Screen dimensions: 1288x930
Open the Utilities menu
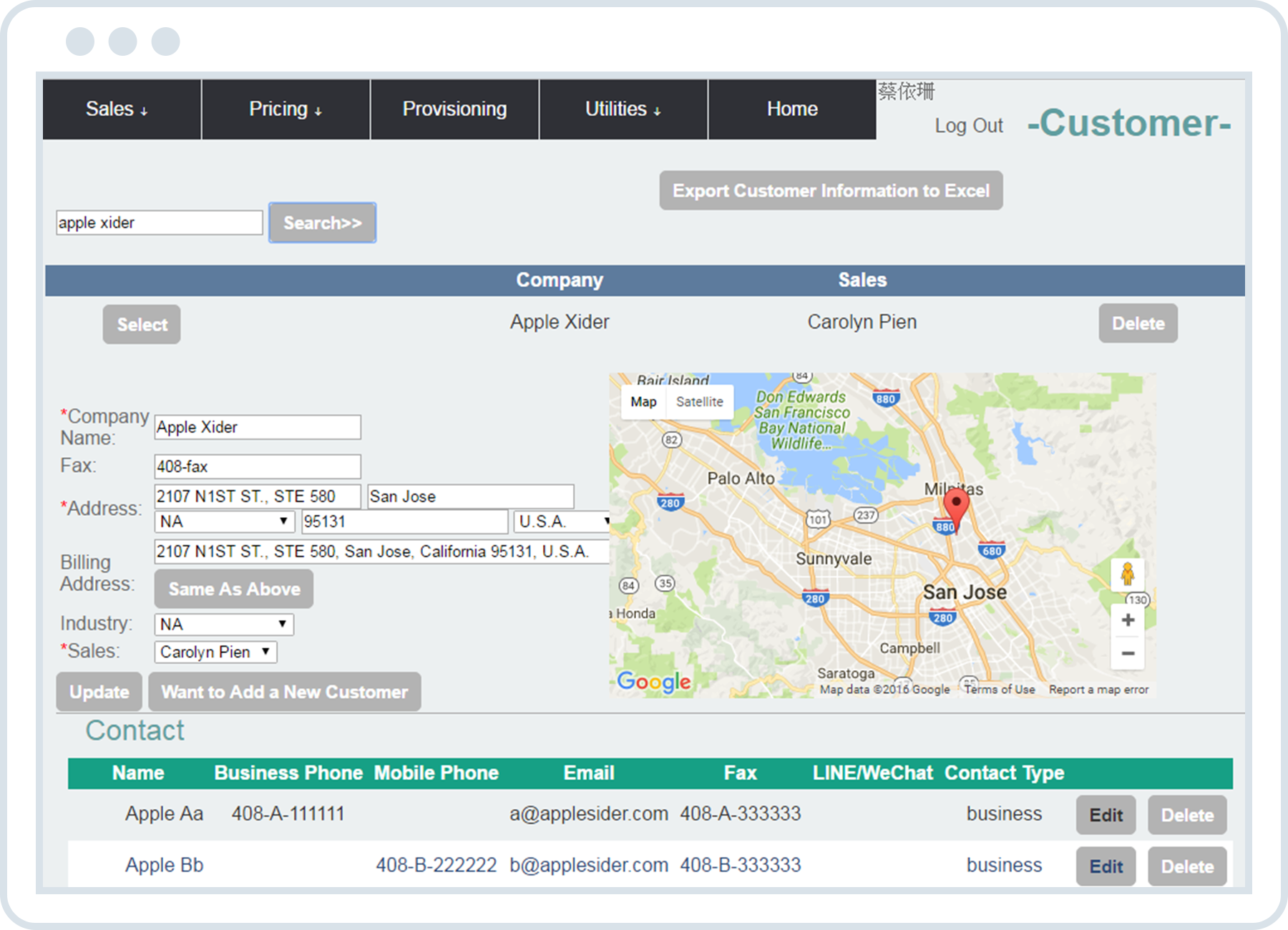[622, 109]
